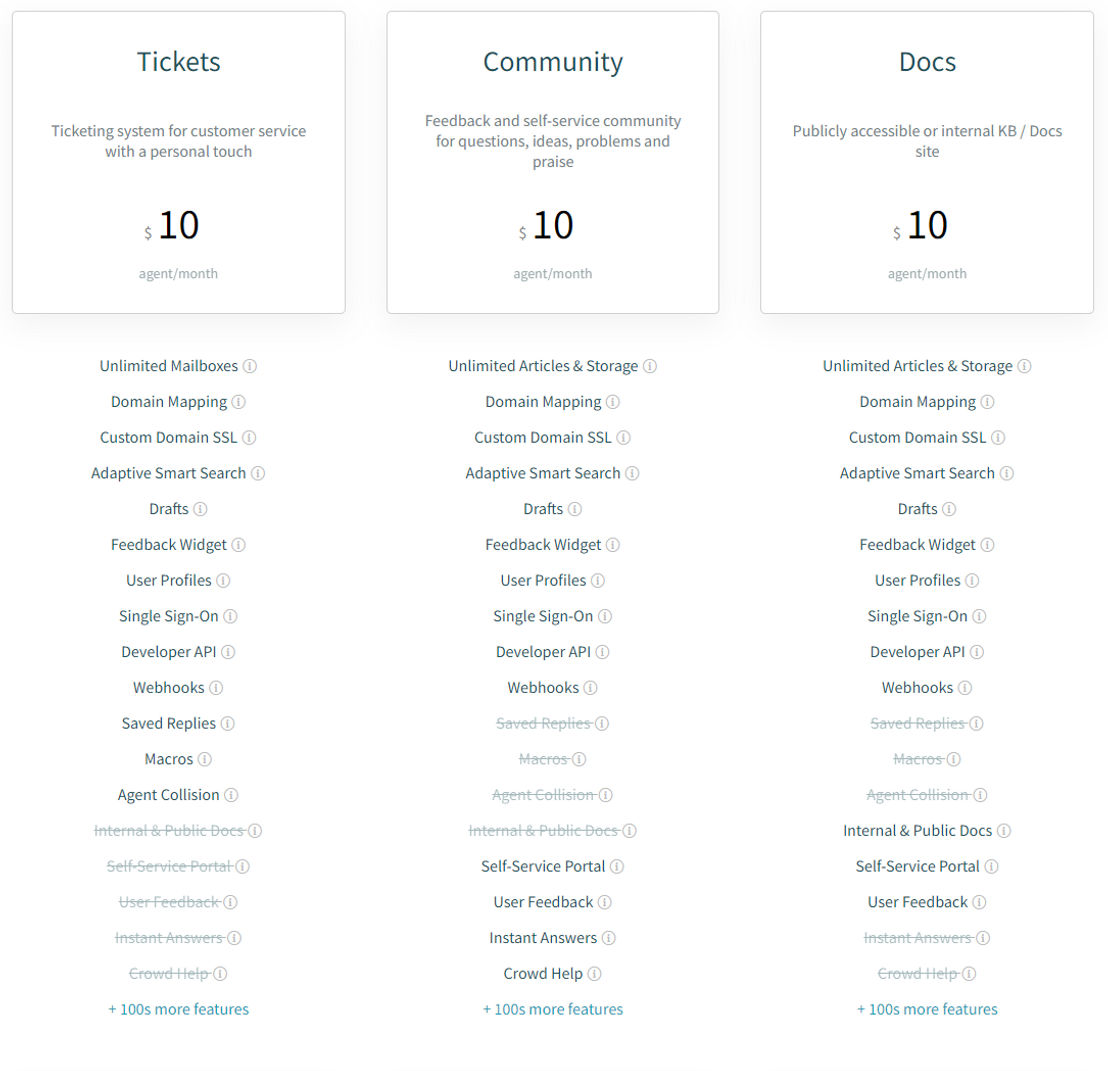Viewport: 1108px width, 1071px height.
Task: Click info icon next to Tickets Domain Mapping
Action: point(238,402)
